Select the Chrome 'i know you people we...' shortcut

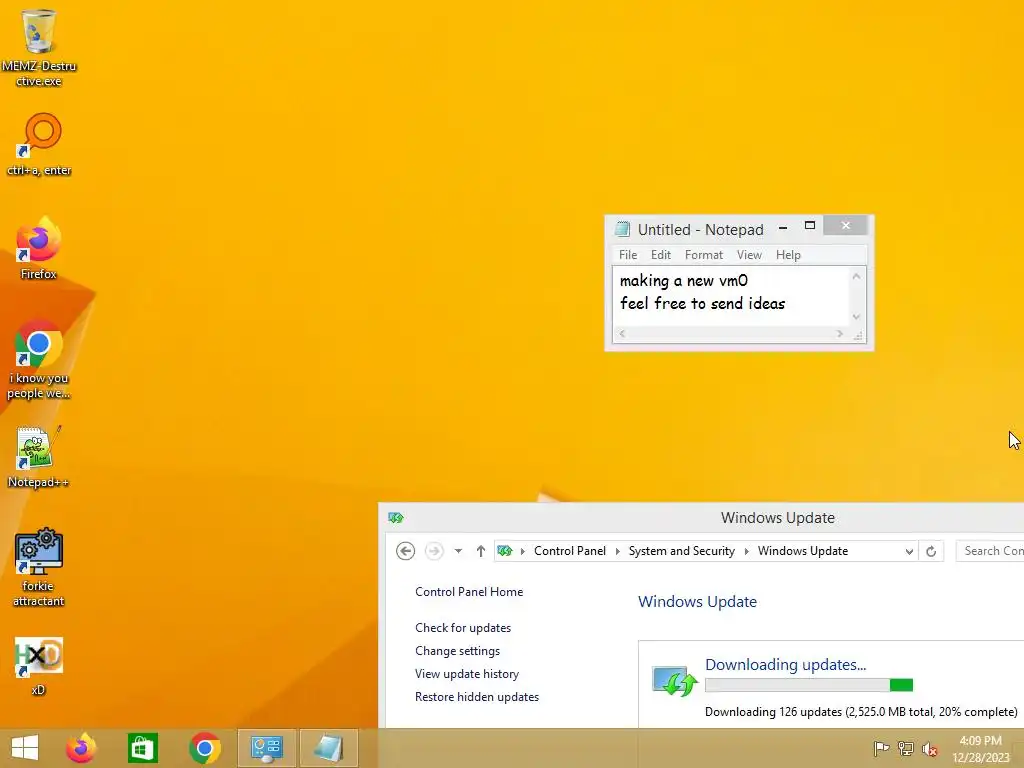point(39,359)
